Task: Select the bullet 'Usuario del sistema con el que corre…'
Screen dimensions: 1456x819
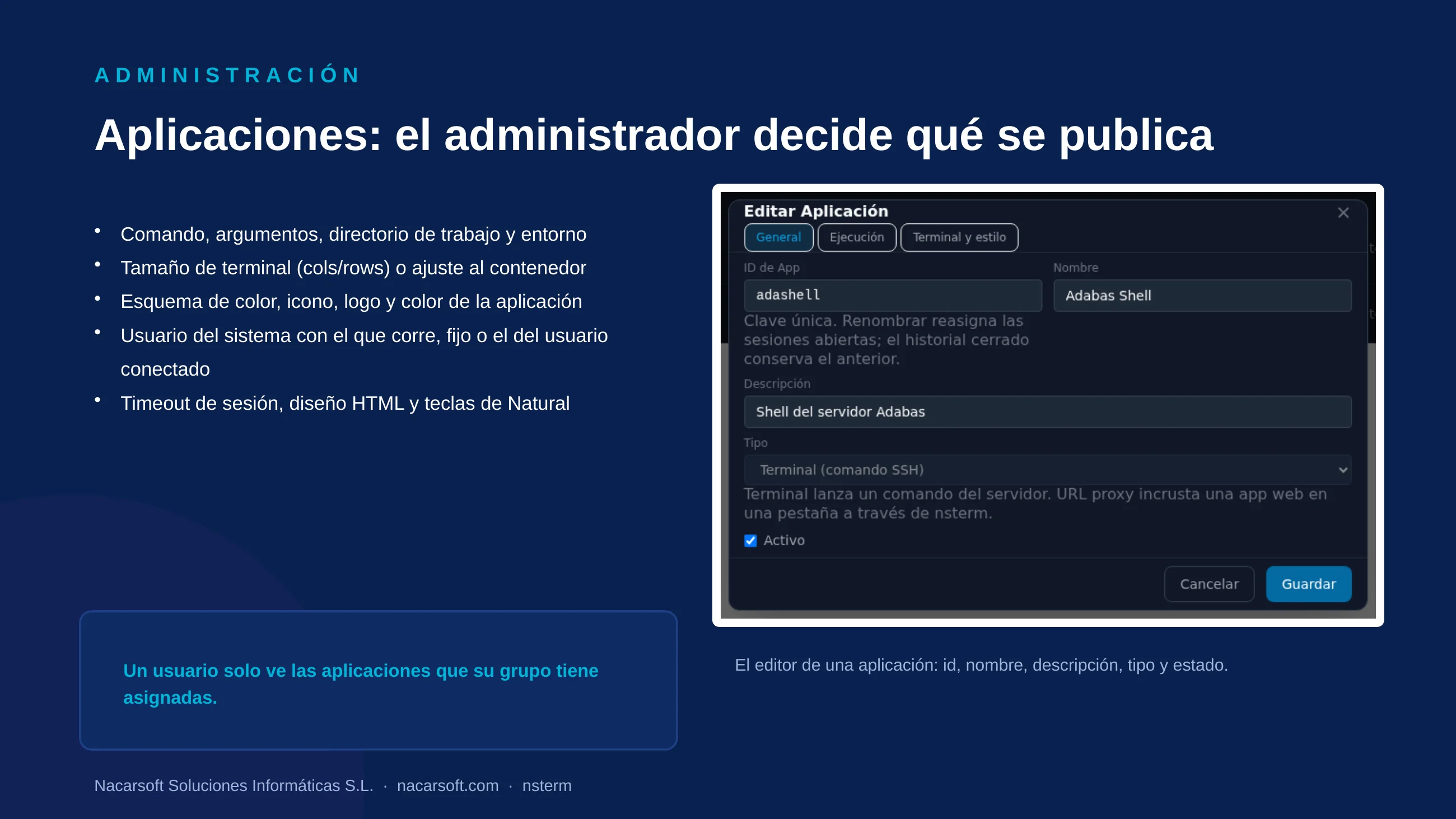Action: (x=364, y=352)
